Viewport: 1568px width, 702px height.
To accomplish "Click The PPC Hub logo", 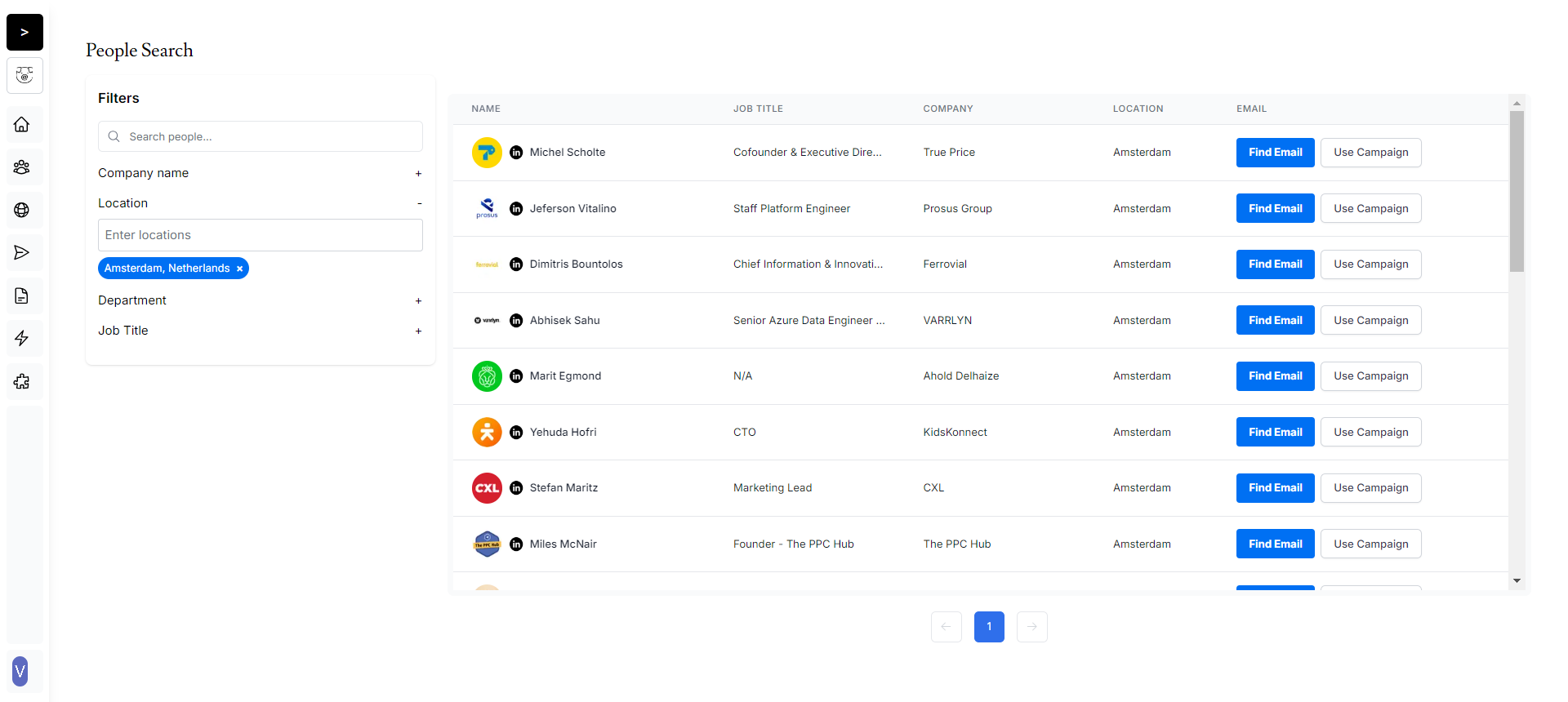I will (x=487, y=544).
